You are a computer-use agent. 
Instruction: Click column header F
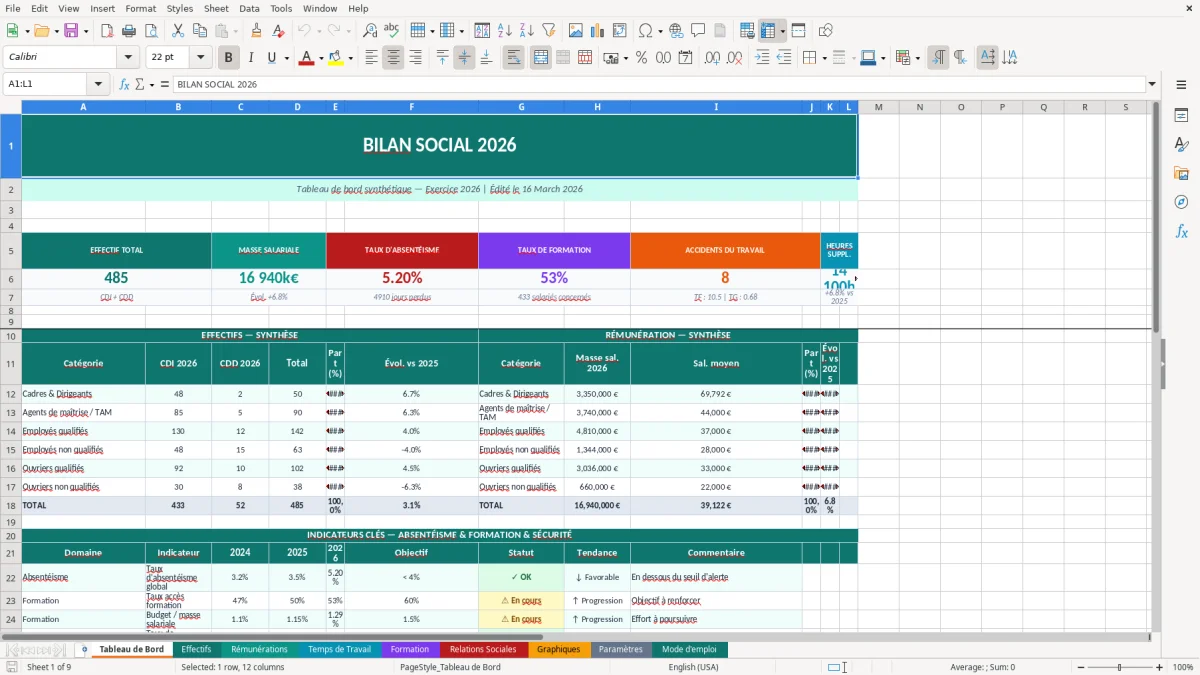pos(411,107)
